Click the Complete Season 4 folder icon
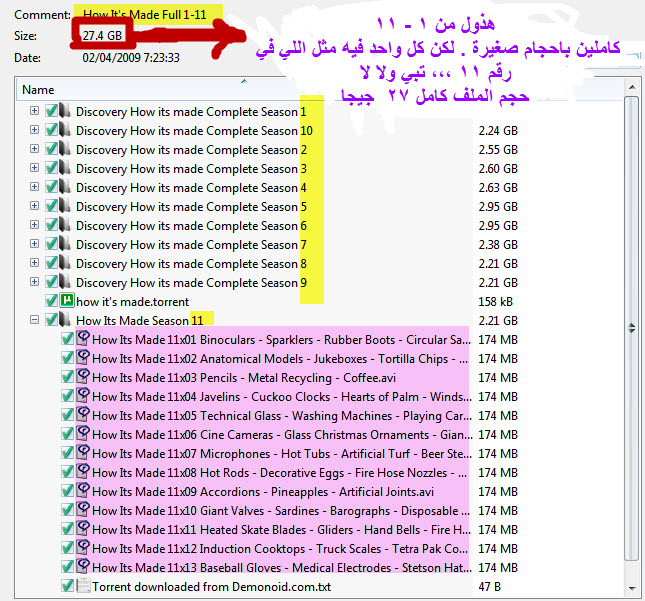This screenshot has height=601, width=645. point(65,186)
